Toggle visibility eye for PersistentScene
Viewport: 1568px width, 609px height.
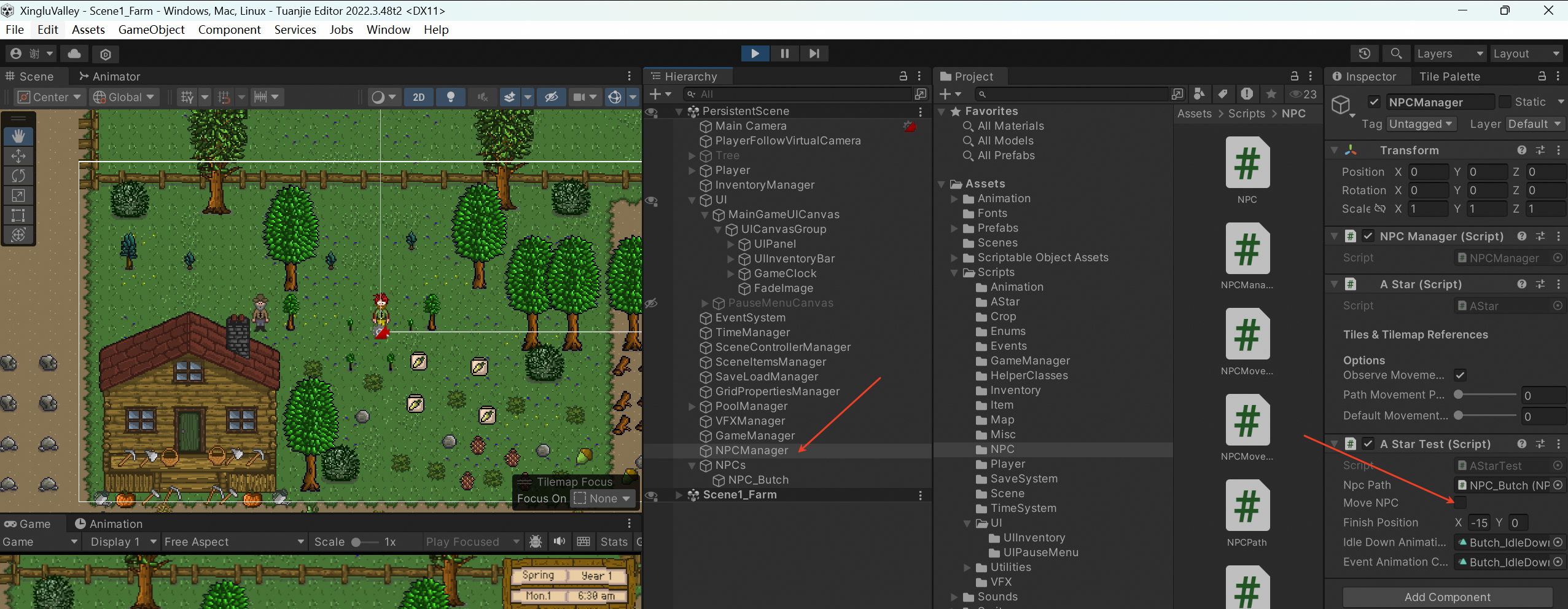pyautogui.click(x=652, y=112)
